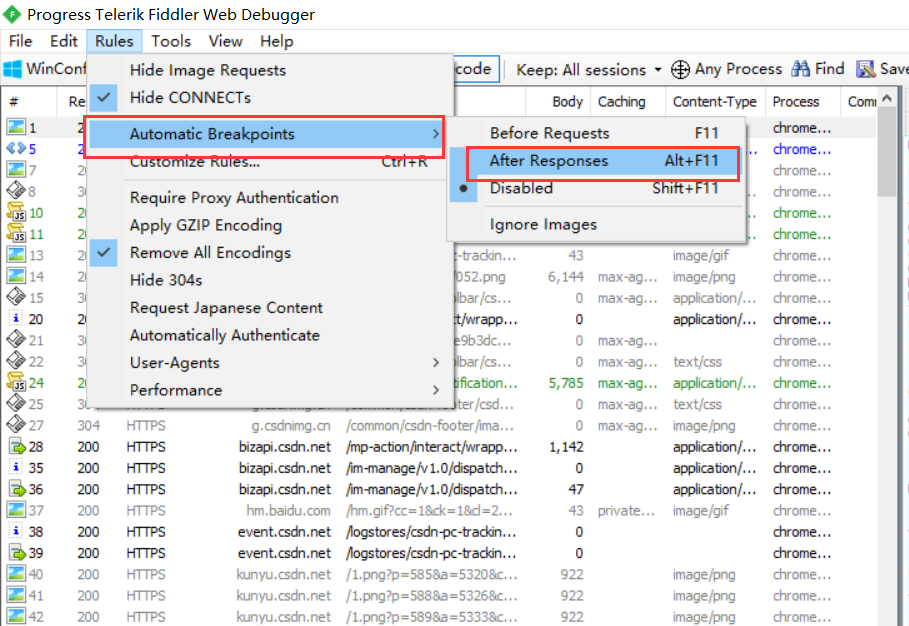Select the image icon of session 37
This screenshot has width=909, height=626.
(x=16, y=510)
